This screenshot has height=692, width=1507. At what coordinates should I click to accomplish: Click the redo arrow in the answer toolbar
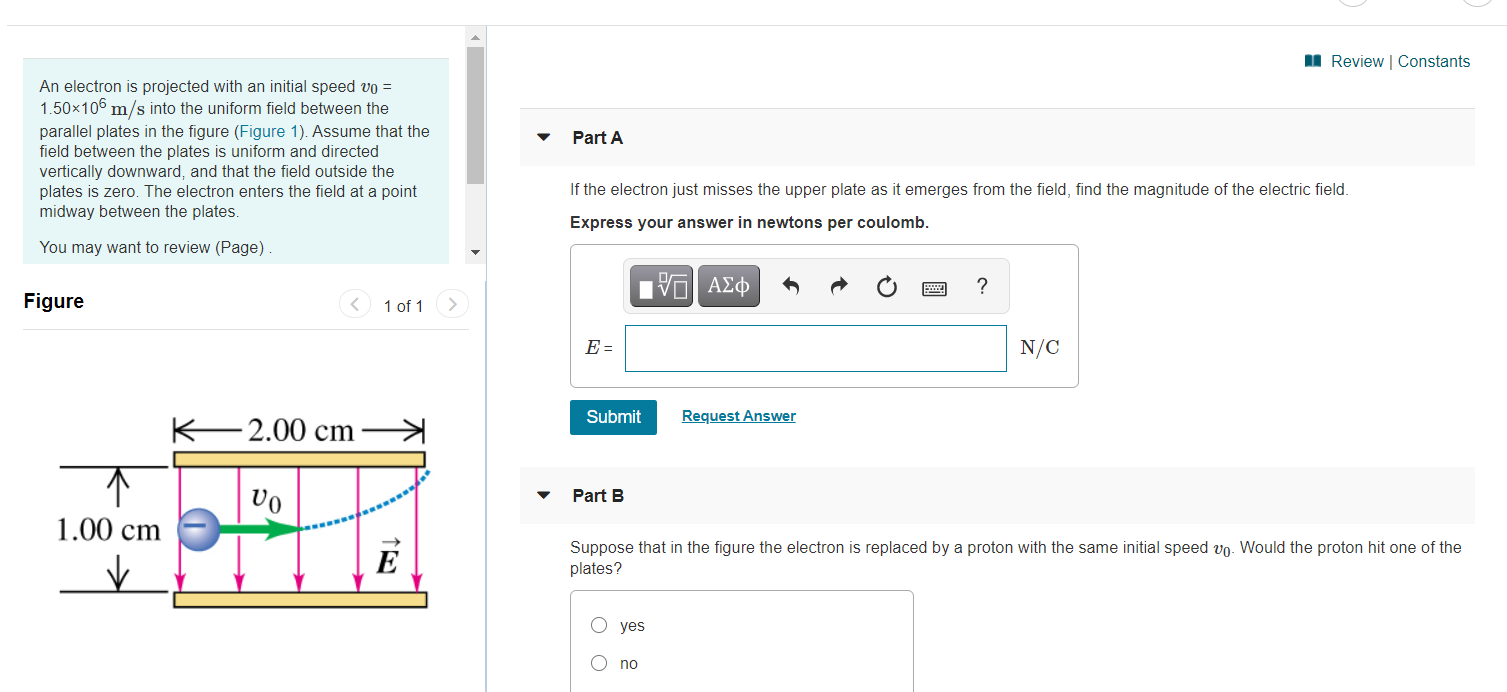(838, 286)
